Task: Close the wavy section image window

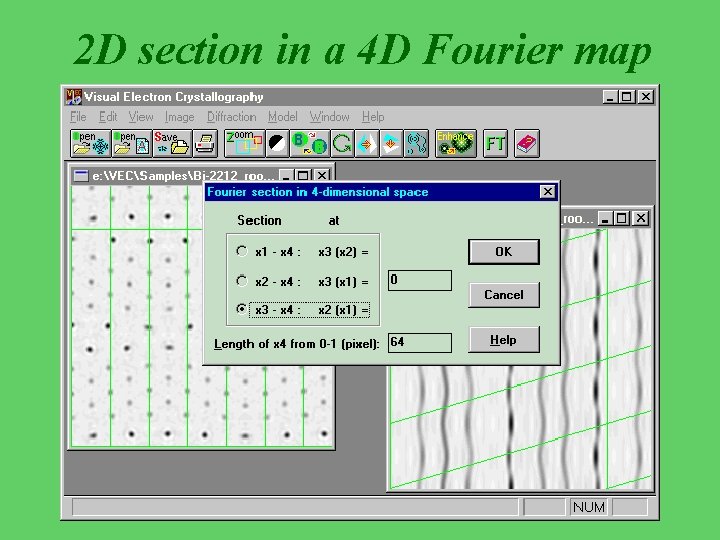Action: [x=641, y=219]
